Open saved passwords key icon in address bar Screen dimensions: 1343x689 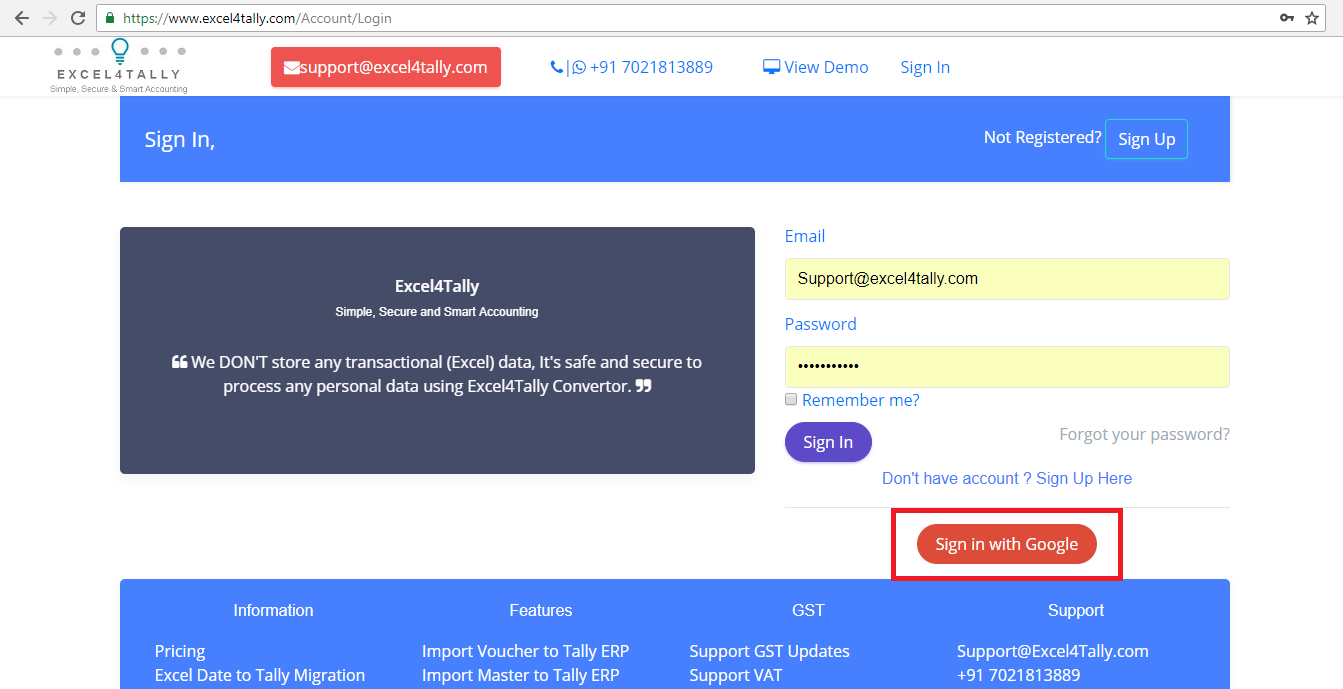[x=1287, y=18]
